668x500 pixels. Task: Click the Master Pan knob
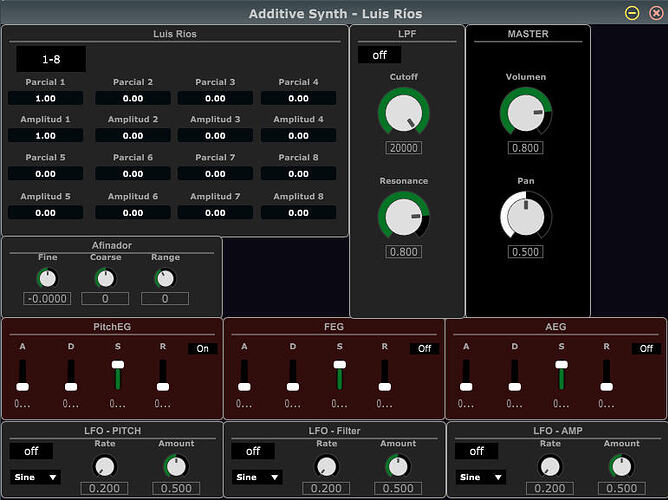coord(526,216)
